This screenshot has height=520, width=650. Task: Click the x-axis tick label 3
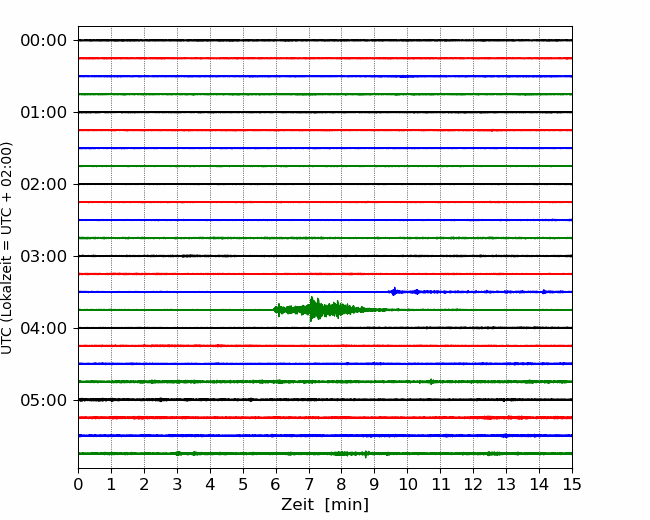tap(177, 484)
